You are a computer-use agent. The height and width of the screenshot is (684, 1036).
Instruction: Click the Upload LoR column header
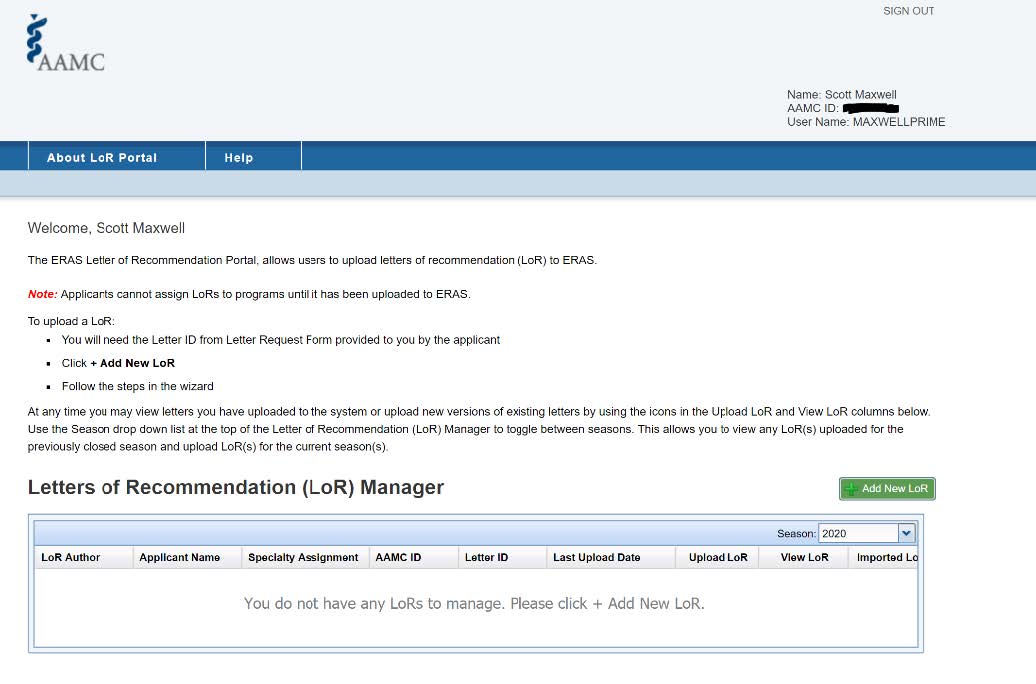point(718,557)
